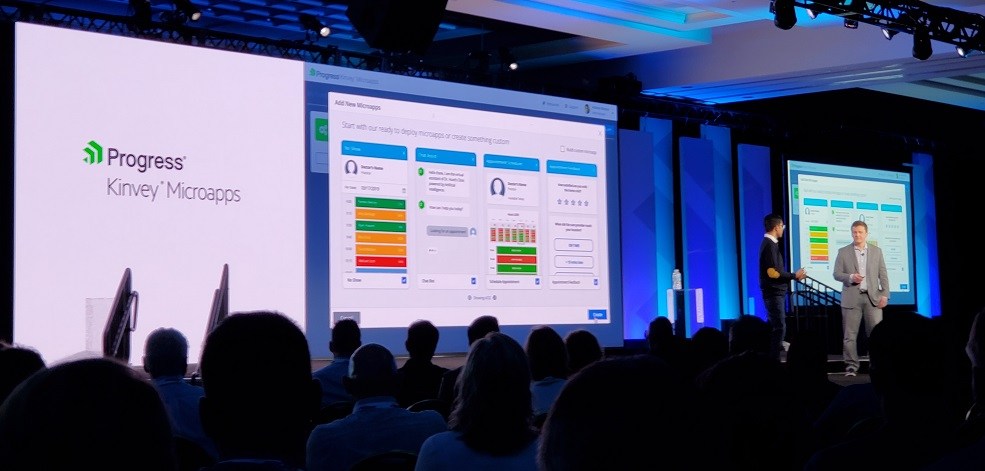
Task: Click the red appointment row in No Show list
Action: click(379, 262)
